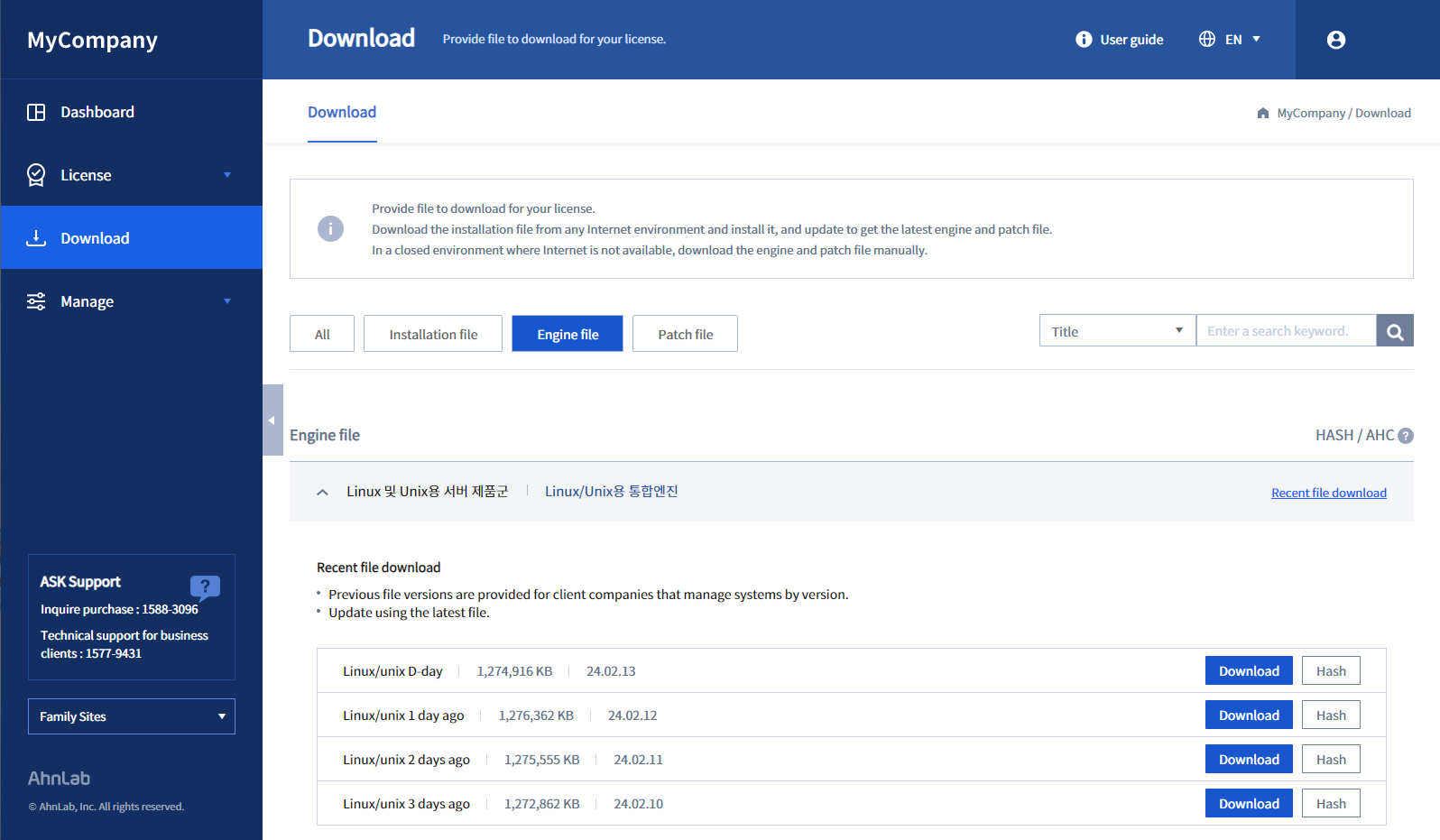Click the '1,274,916 KB' file size
Viewport: 1440px width, 840px height.
514,671
